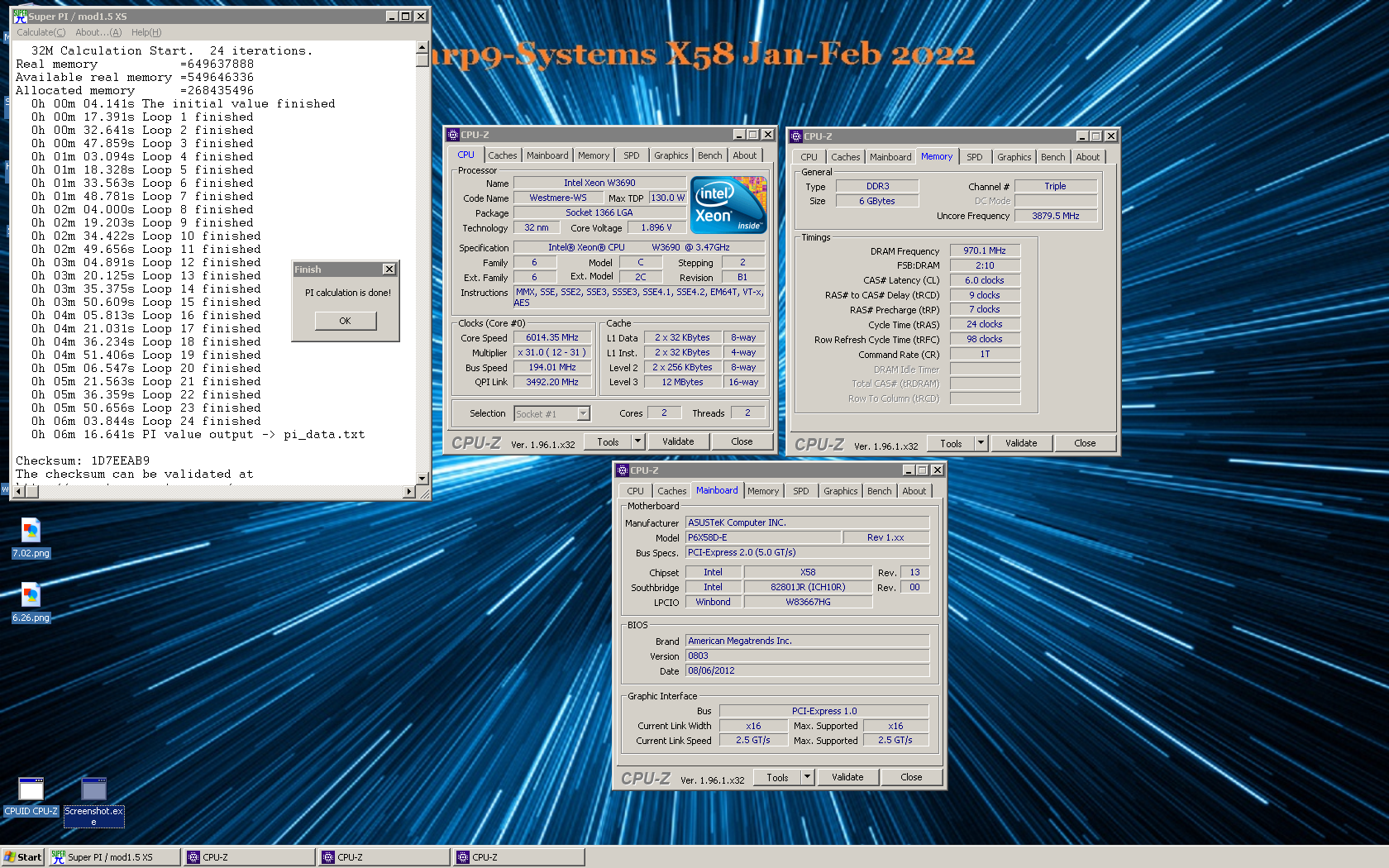Select the About tab in the Mainboard window

pos(914,491)
